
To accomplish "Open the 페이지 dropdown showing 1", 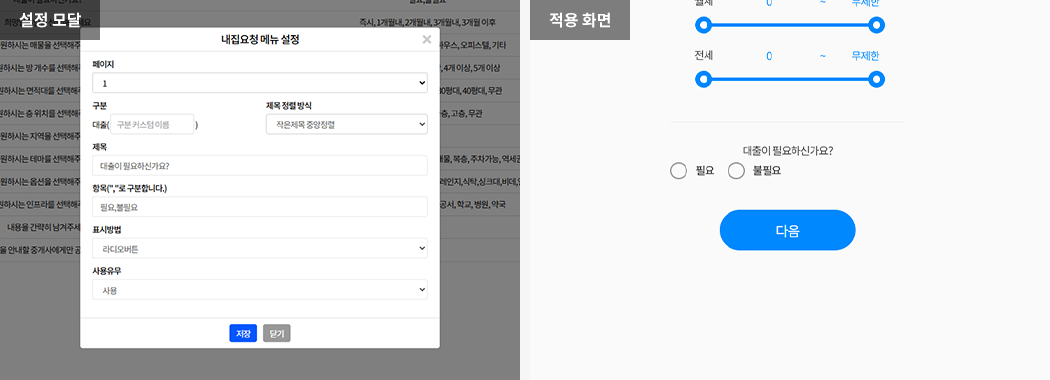I will 260,83.
